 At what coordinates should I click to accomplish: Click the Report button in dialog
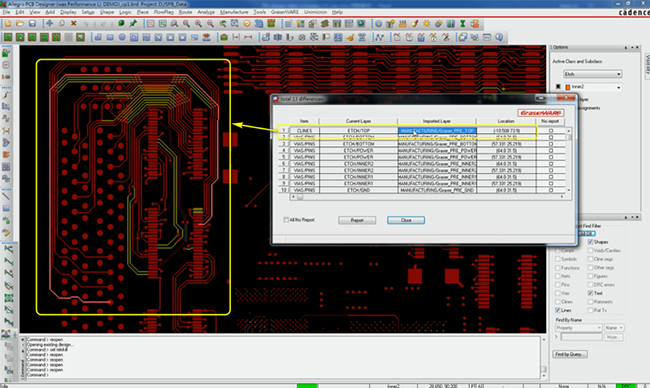357,220
